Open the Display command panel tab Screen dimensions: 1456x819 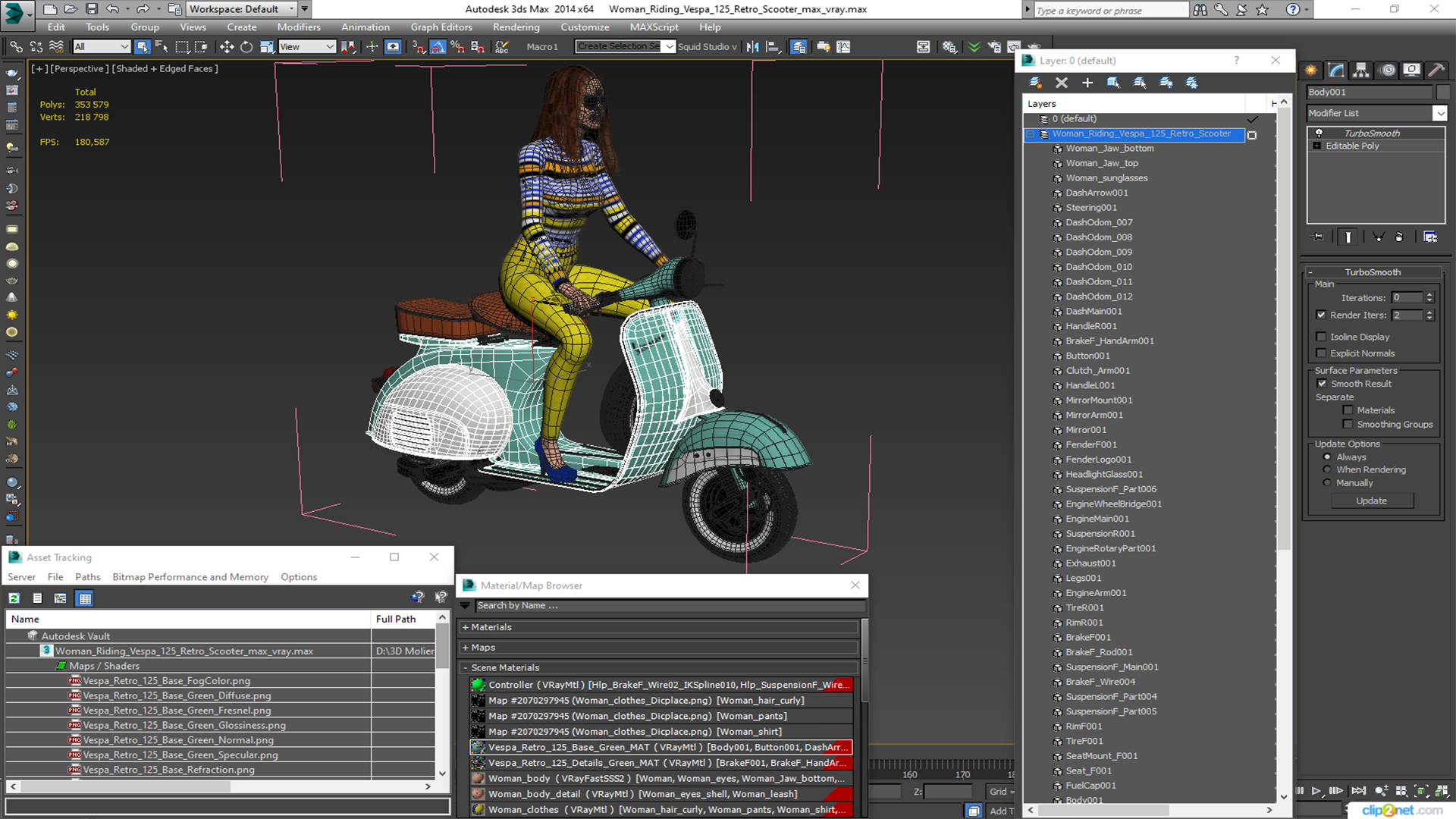pos(1411,71)
